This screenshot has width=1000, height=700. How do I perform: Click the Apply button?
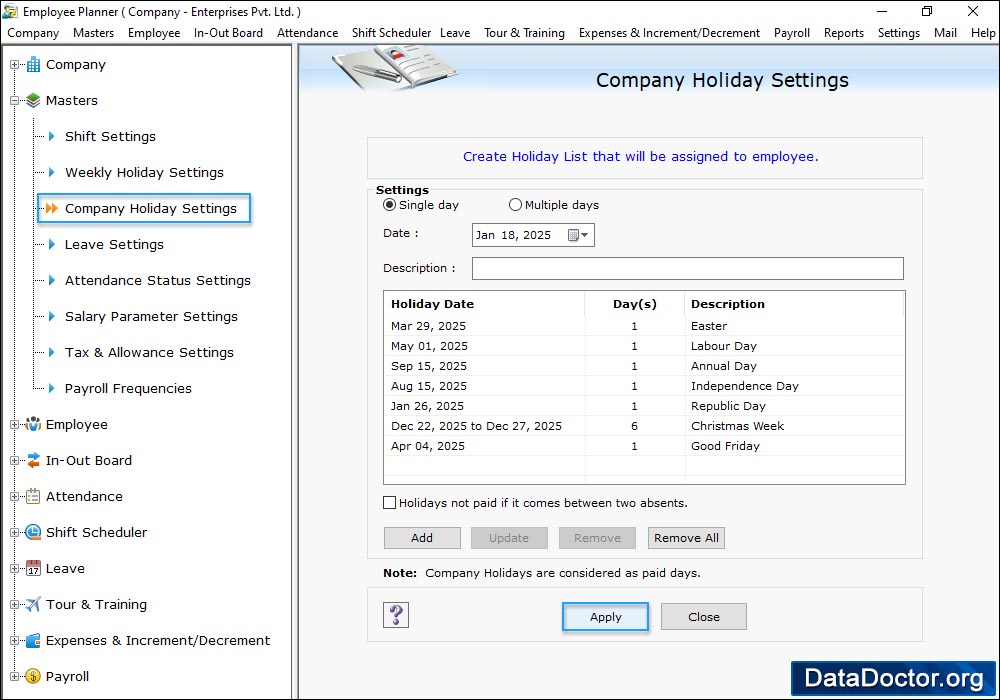(605, 616)
